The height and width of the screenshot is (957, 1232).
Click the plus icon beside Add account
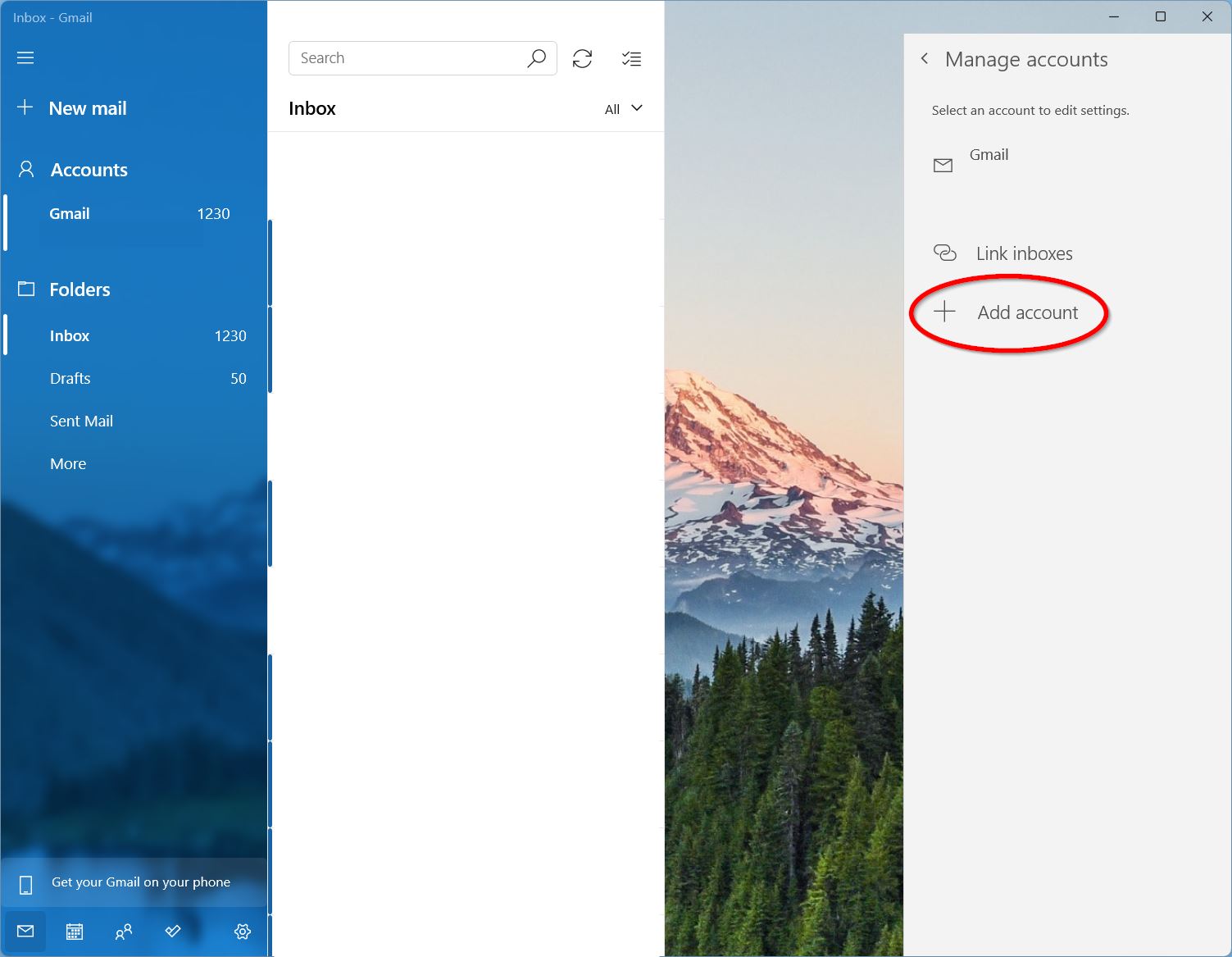tap(944, 312)
